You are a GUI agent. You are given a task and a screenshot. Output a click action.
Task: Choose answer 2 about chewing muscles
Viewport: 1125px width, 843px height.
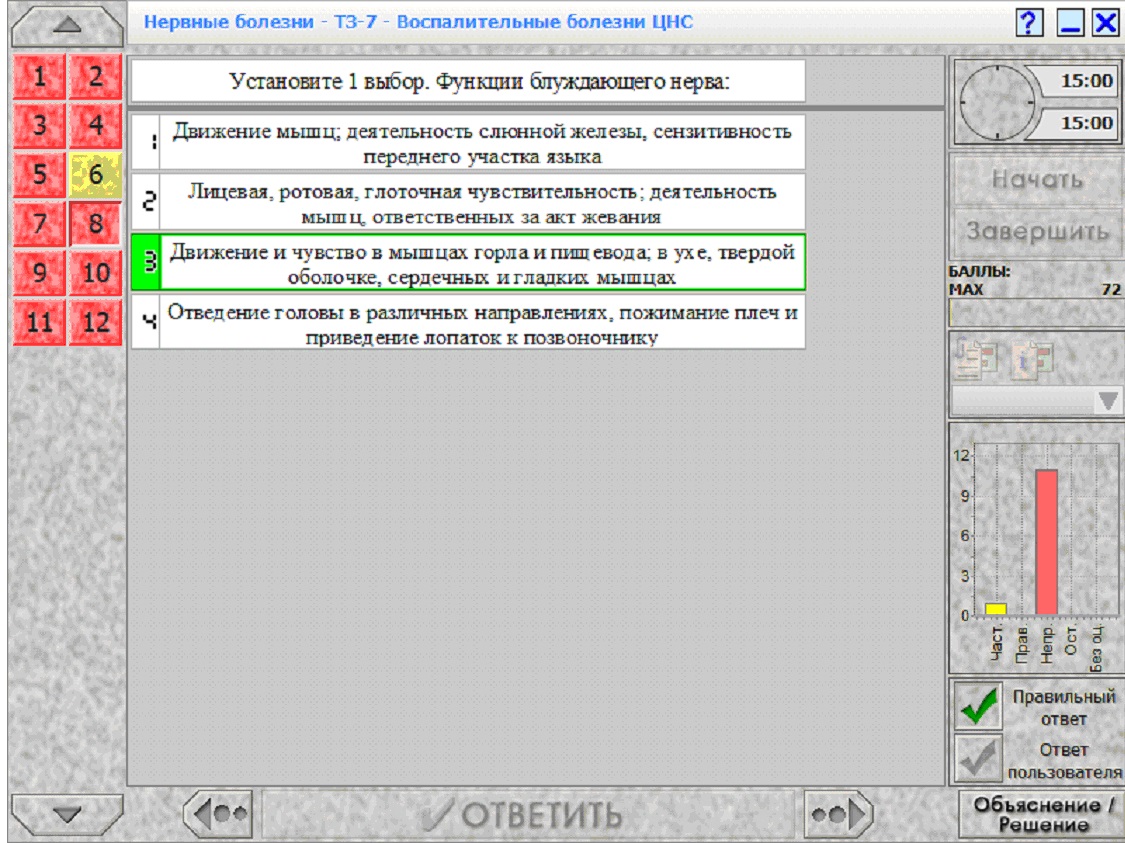468,203
